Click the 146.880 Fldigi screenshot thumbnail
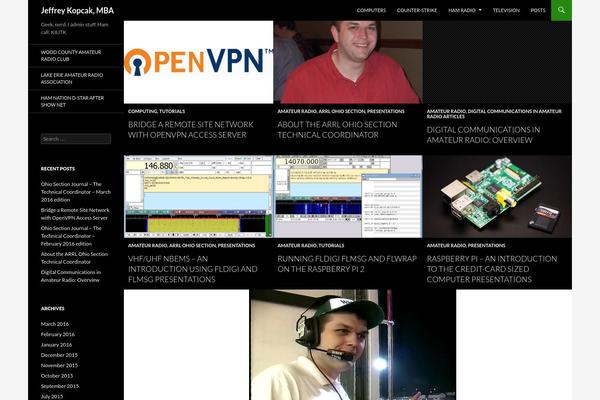Image resolution: width=600 pixels, height=400 pixels. tap(198, 196)
